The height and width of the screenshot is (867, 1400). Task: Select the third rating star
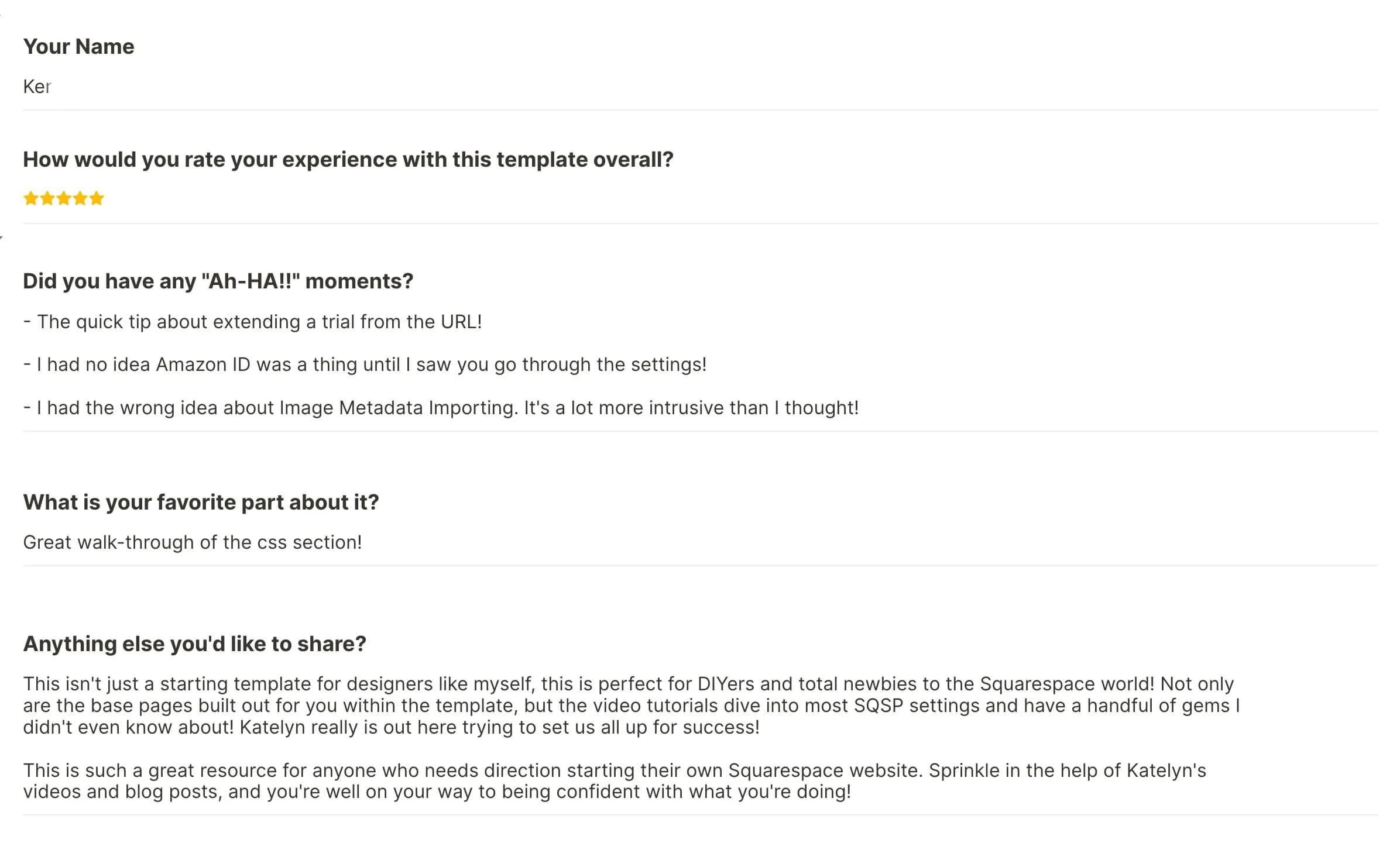tap(64, 199)
